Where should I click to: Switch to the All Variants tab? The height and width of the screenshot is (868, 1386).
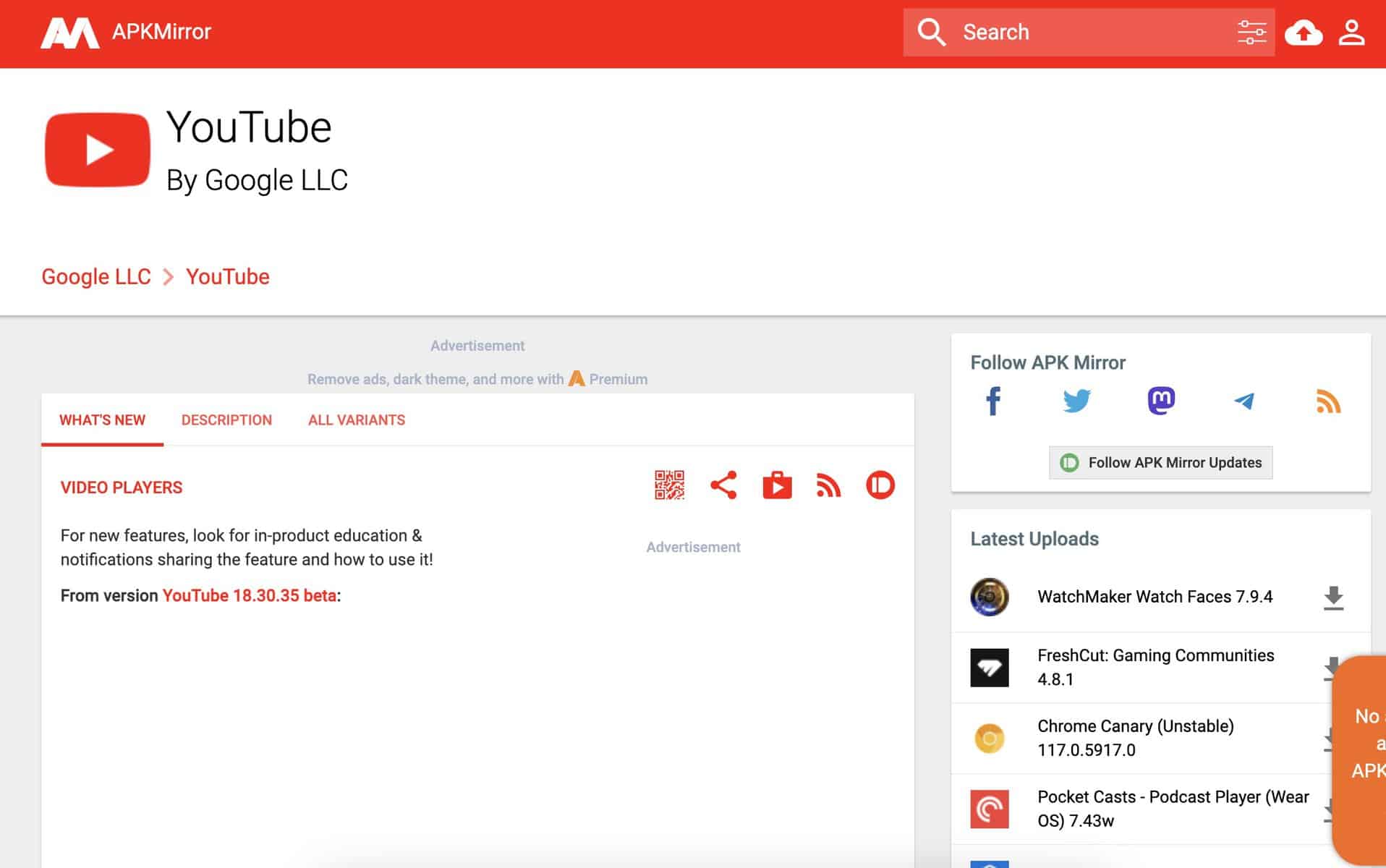[357, 420]
